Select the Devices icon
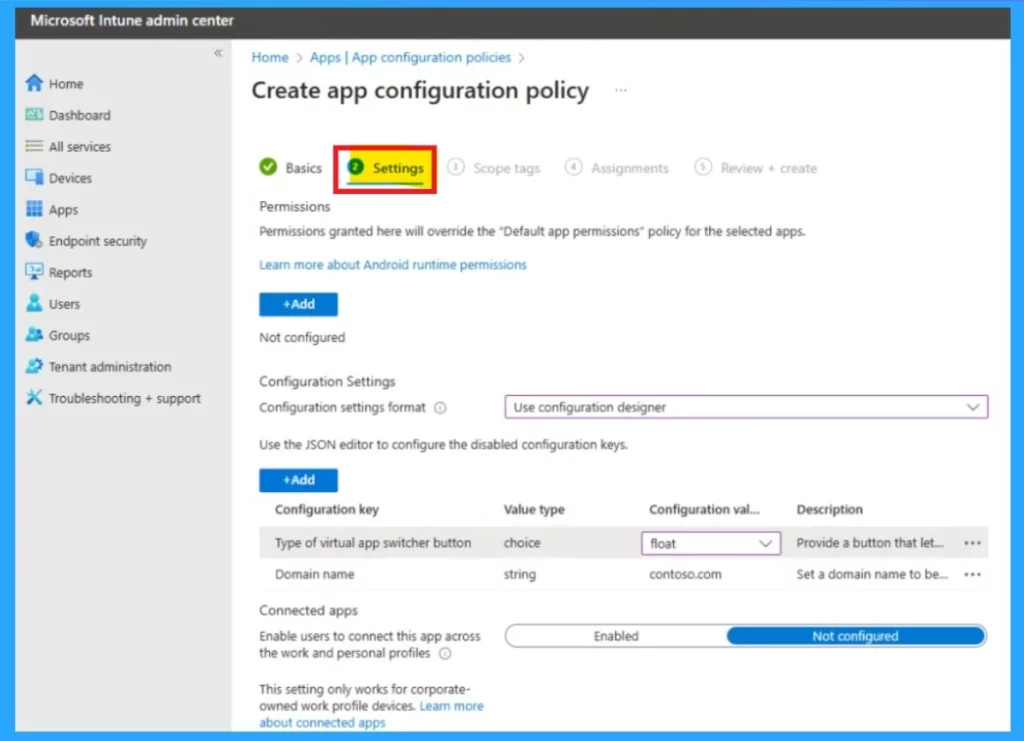 click(34, 178)
